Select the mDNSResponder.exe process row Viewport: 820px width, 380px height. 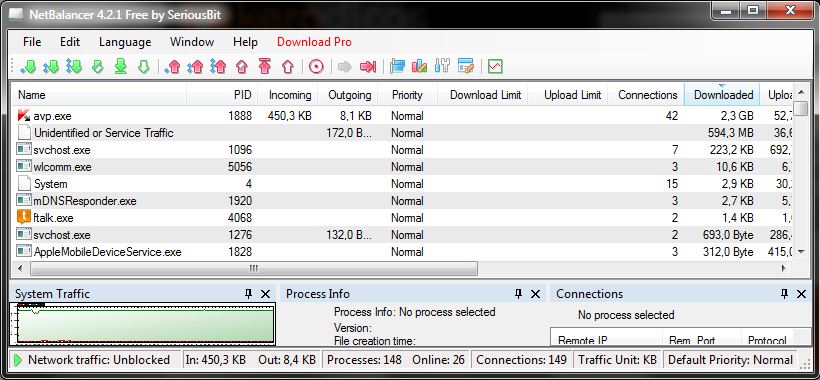pos(403,201)
